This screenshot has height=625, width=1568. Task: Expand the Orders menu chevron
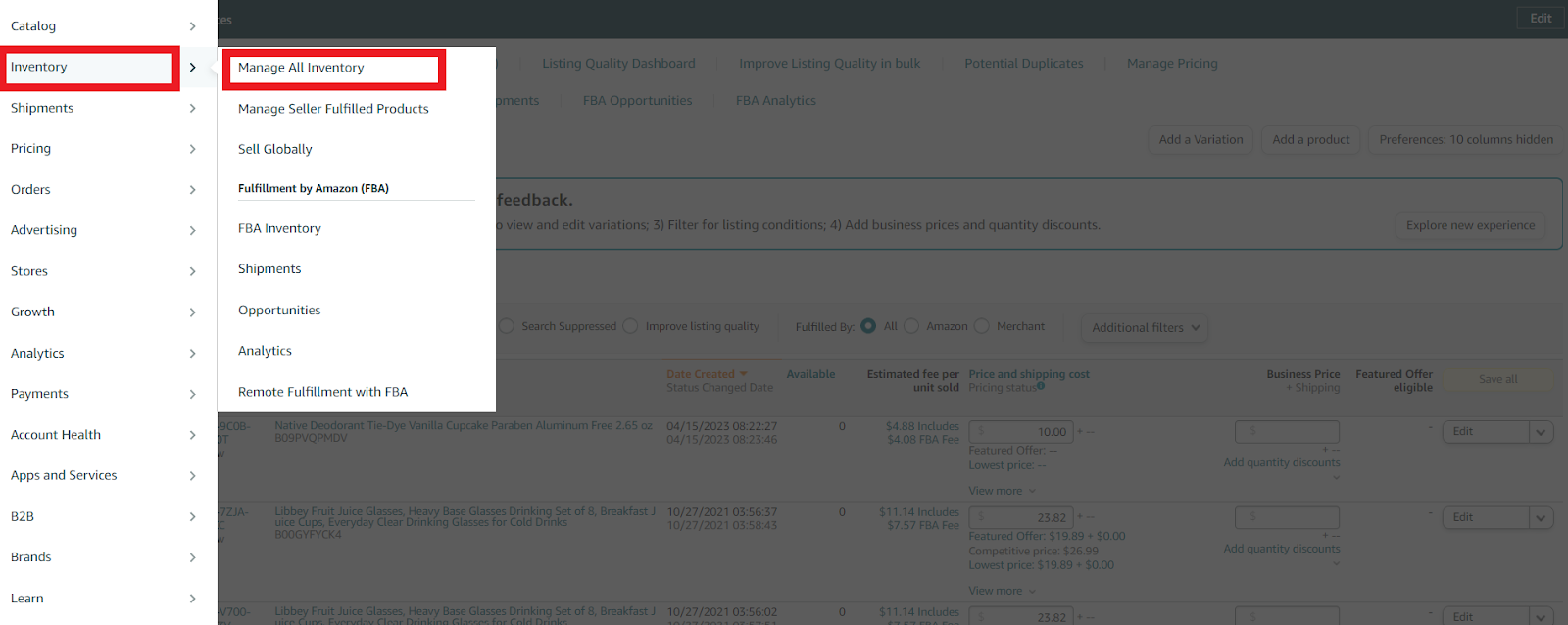(192, 190)
